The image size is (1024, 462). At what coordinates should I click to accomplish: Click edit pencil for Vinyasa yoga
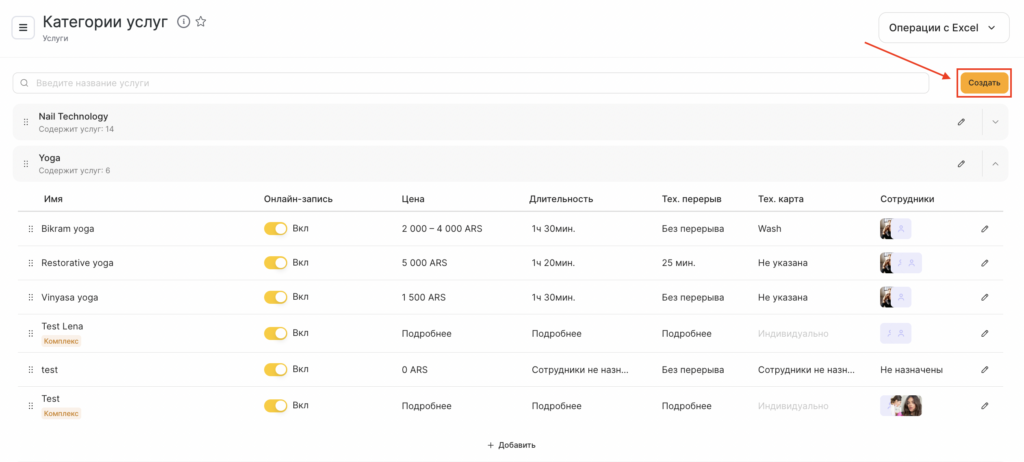point(984,297)
